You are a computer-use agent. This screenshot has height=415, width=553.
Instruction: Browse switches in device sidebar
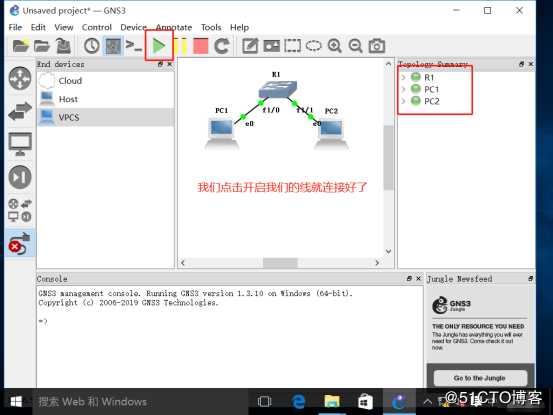tap(20, 111)
